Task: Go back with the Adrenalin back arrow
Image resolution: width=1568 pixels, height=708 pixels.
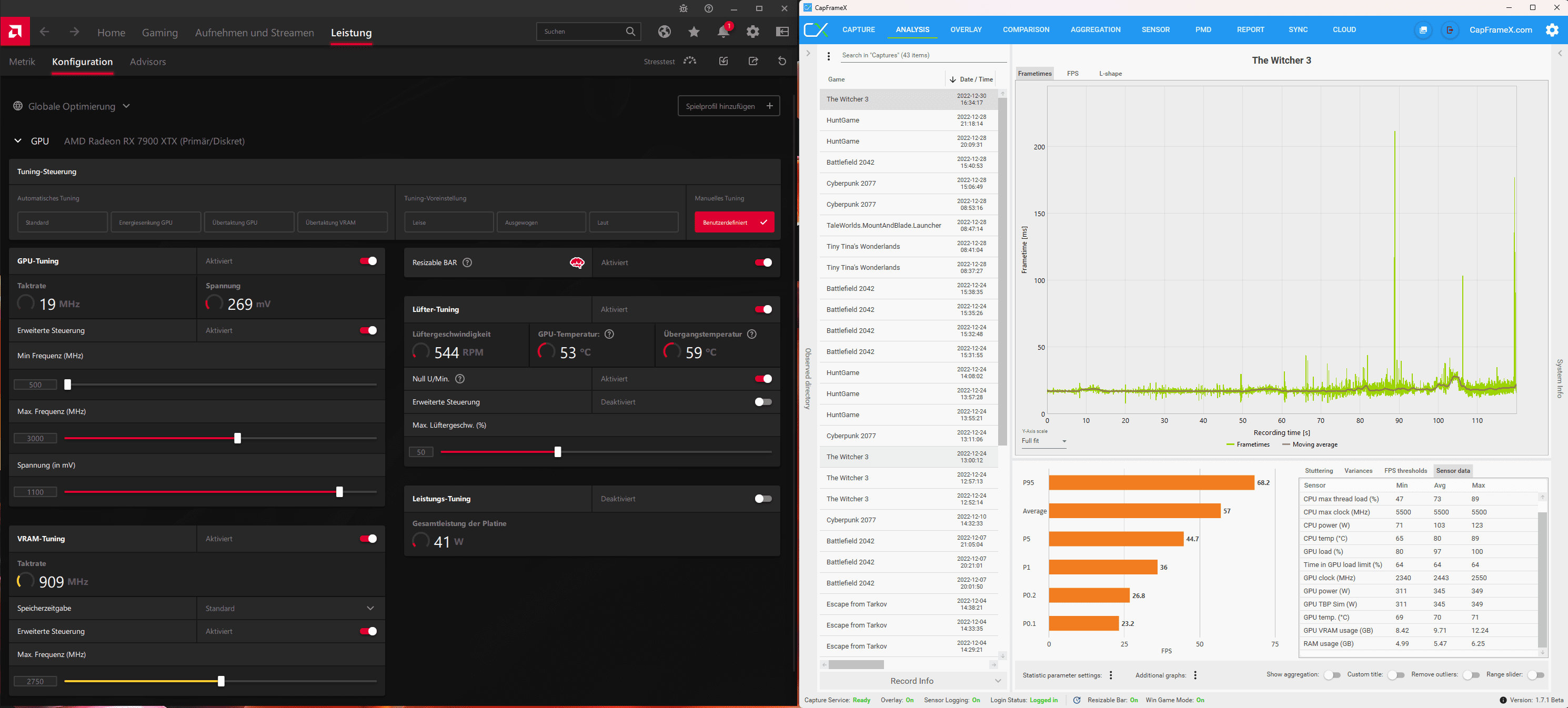Action: click(44, 32)
